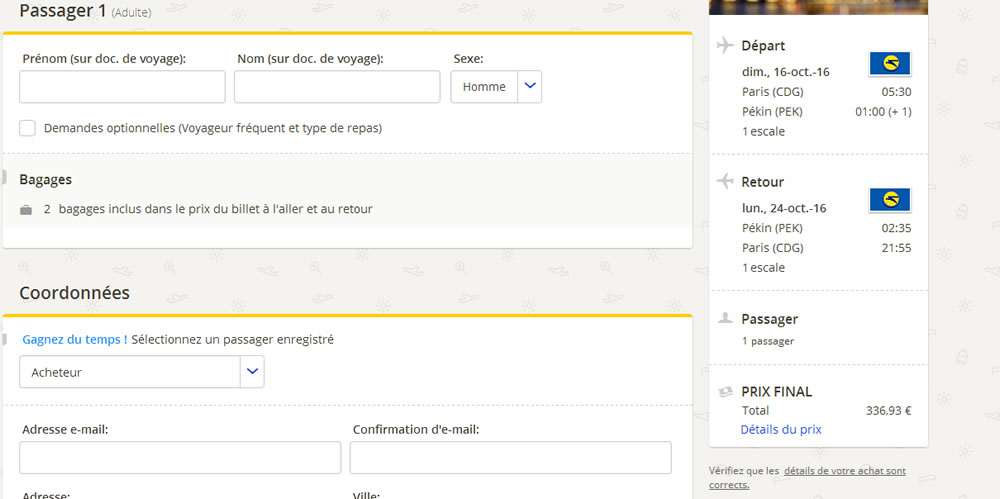This screenshot has width=1000, height=499.
Task: Click the passenger silhouette icon
Action: [x=726, y=318]
